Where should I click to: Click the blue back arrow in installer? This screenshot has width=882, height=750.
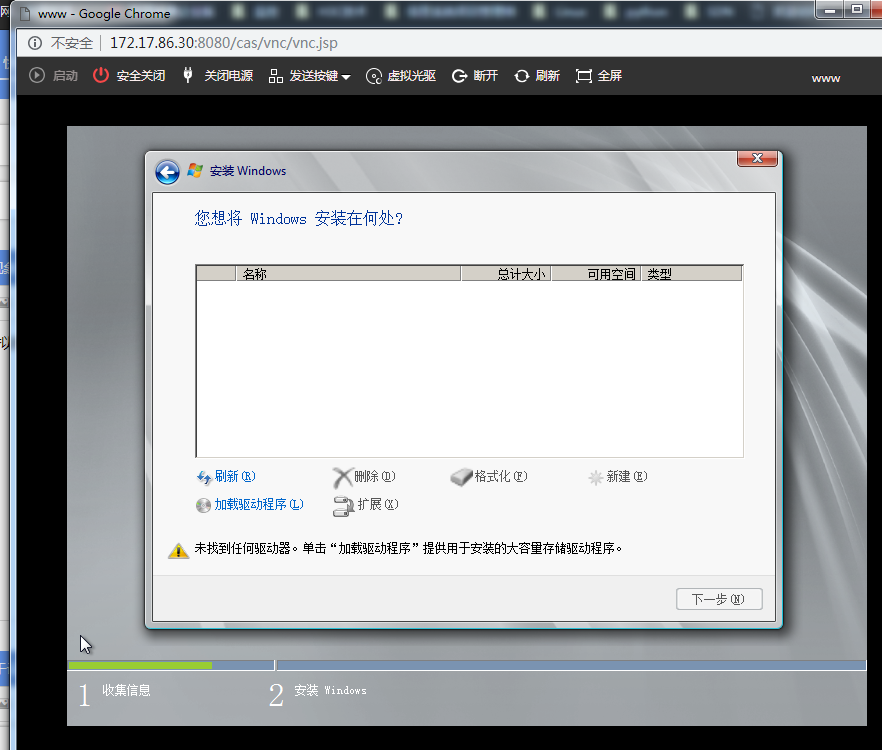point(168,172)
